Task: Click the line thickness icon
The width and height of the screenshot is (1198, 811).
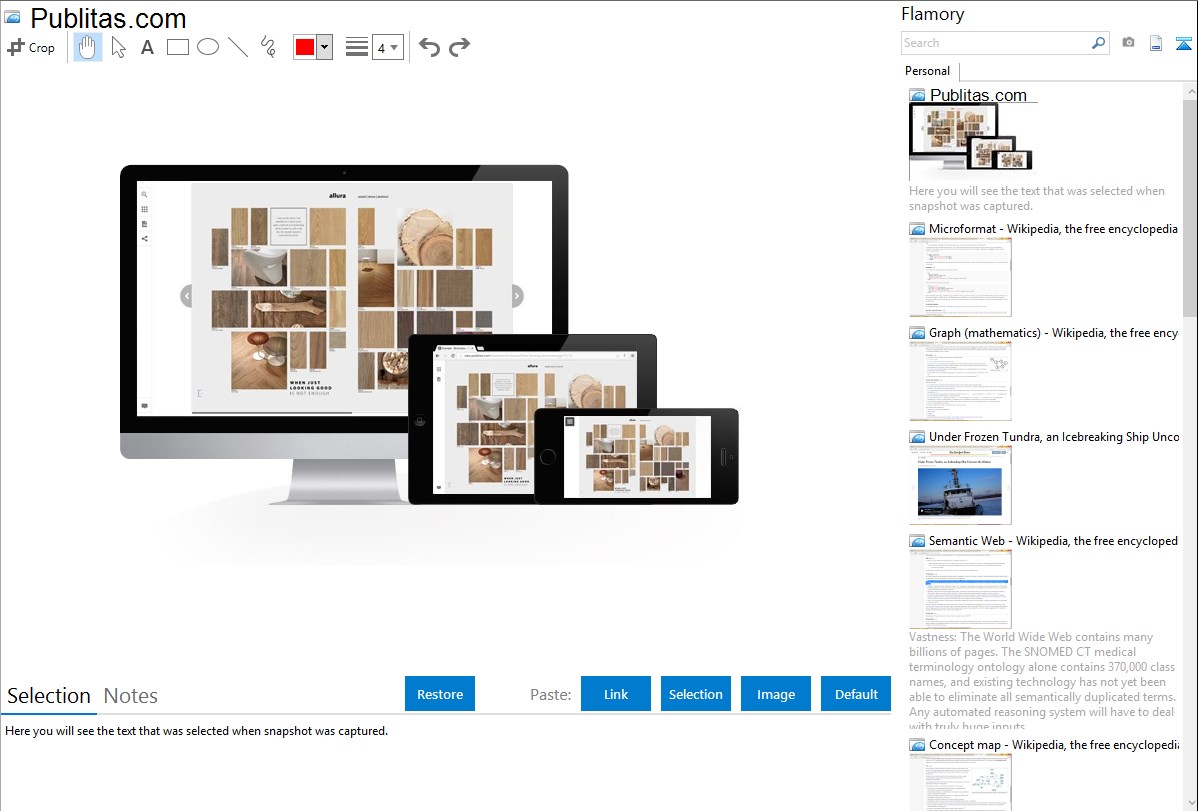Action: point(357,47)
